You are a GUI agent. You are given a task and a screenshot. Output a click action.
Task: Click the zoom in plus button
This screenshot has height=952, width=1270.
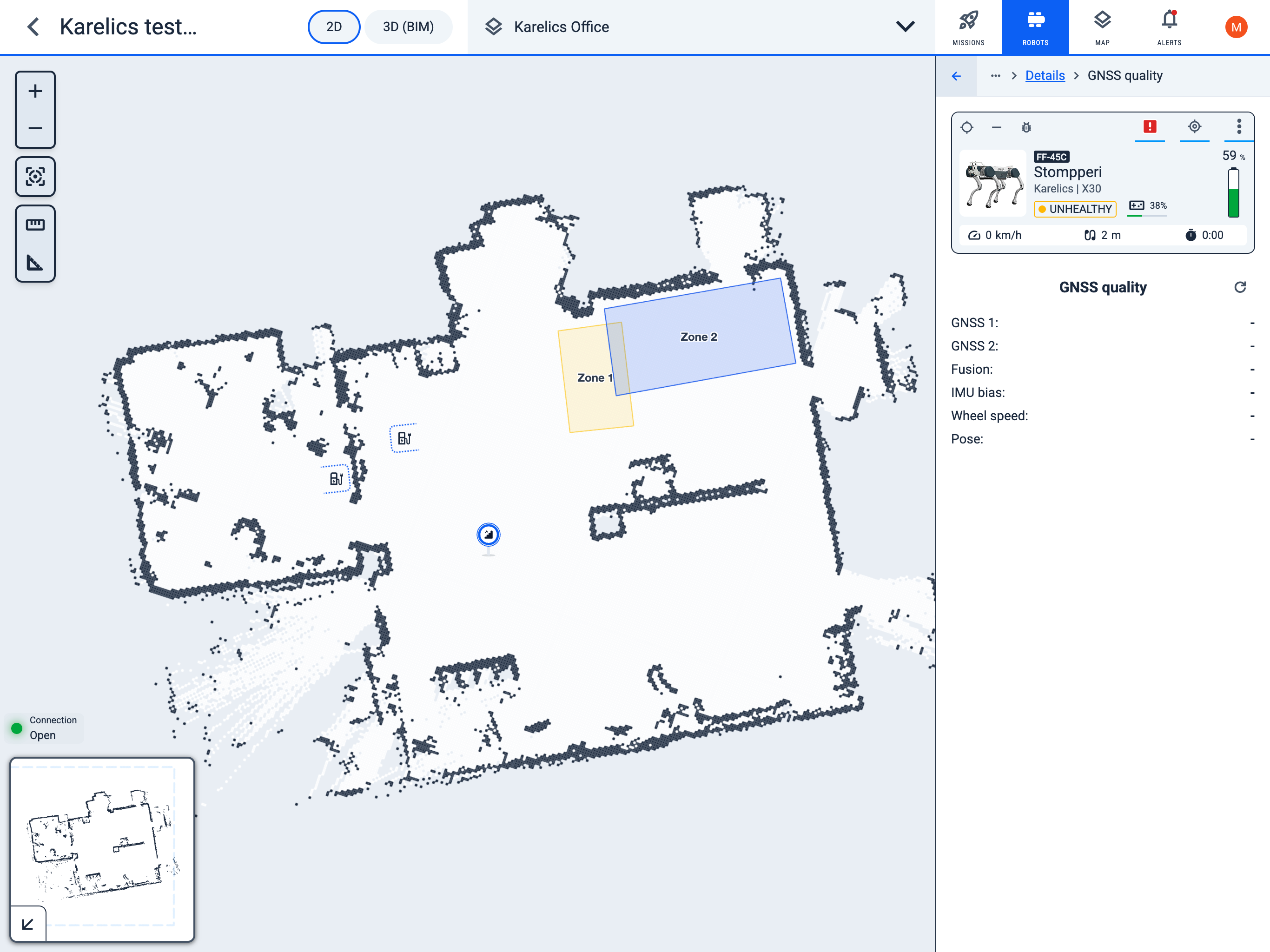(35, 91)
